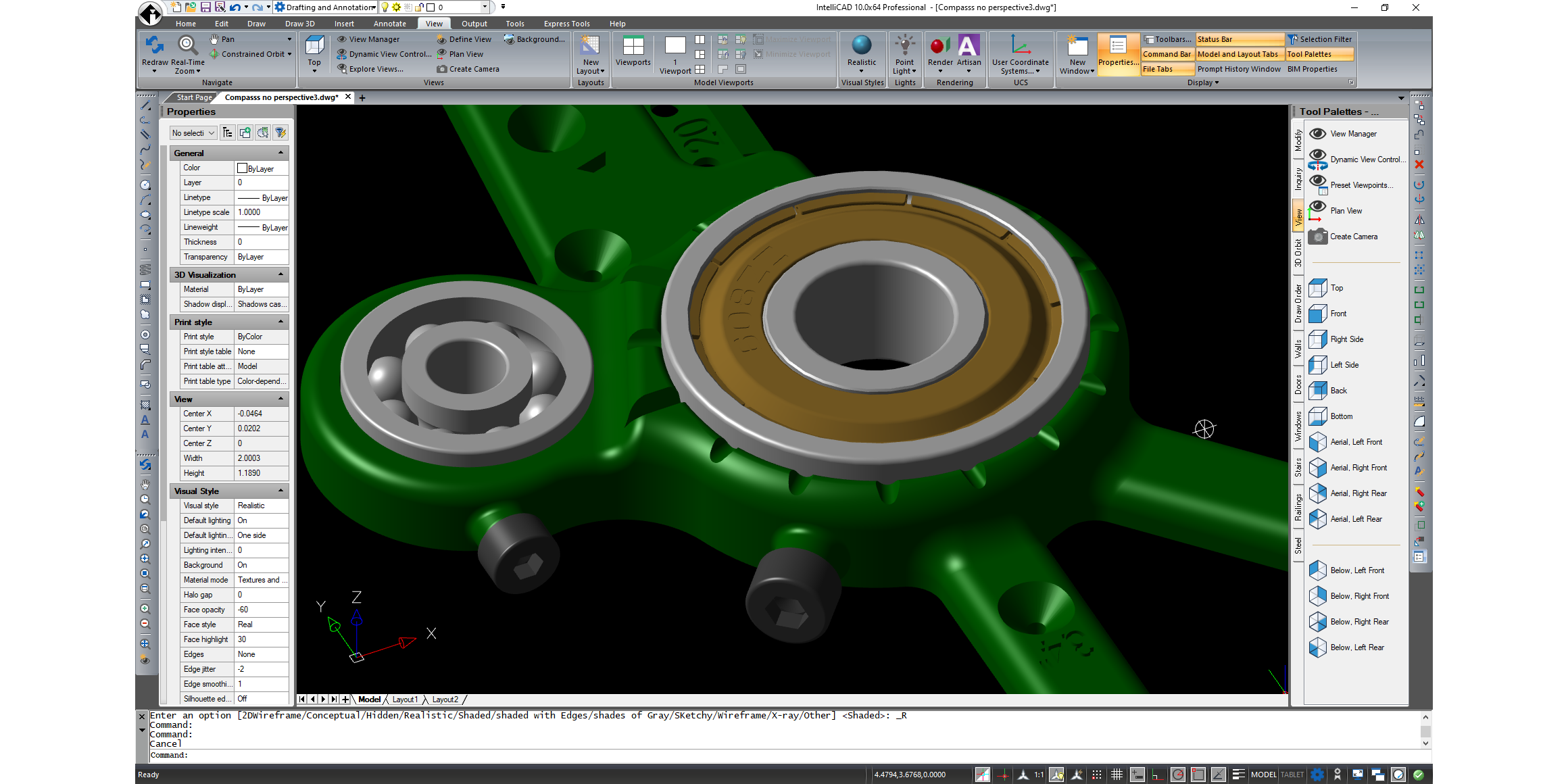Choose Right Side view in Tool Palettes
Image resolution: width=1568 pixels, height=784 pixels.
[x=1336, y=339]
